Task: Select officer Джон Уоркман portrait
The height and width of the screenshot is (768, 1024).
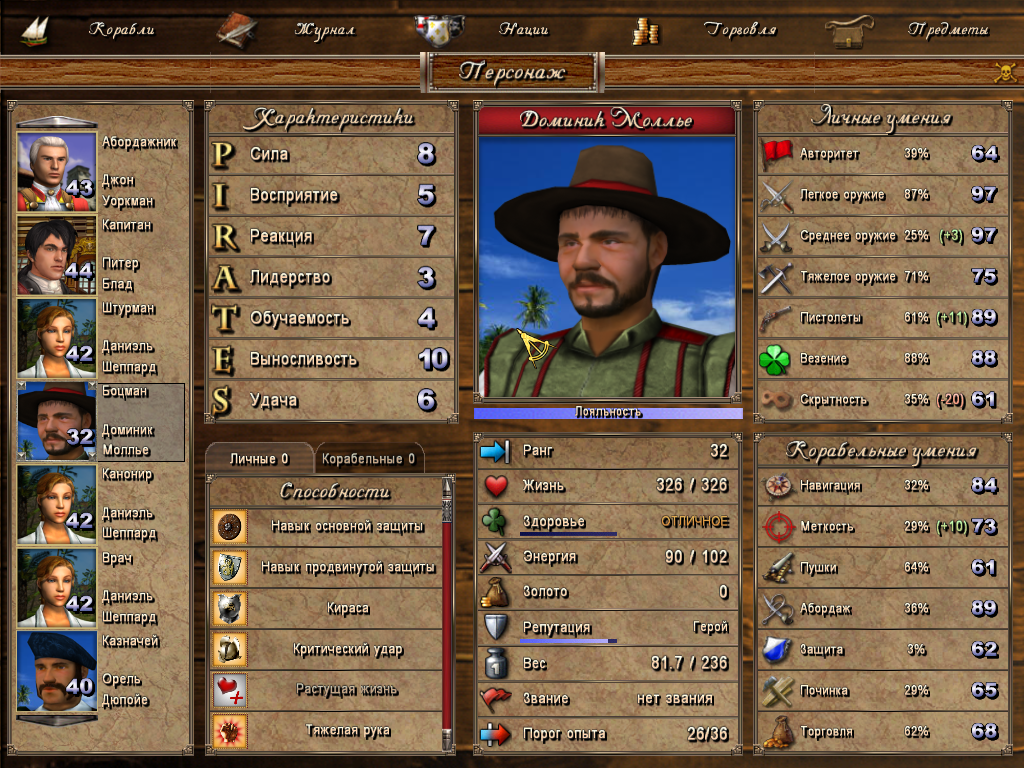Action: (x=57, y=172)
